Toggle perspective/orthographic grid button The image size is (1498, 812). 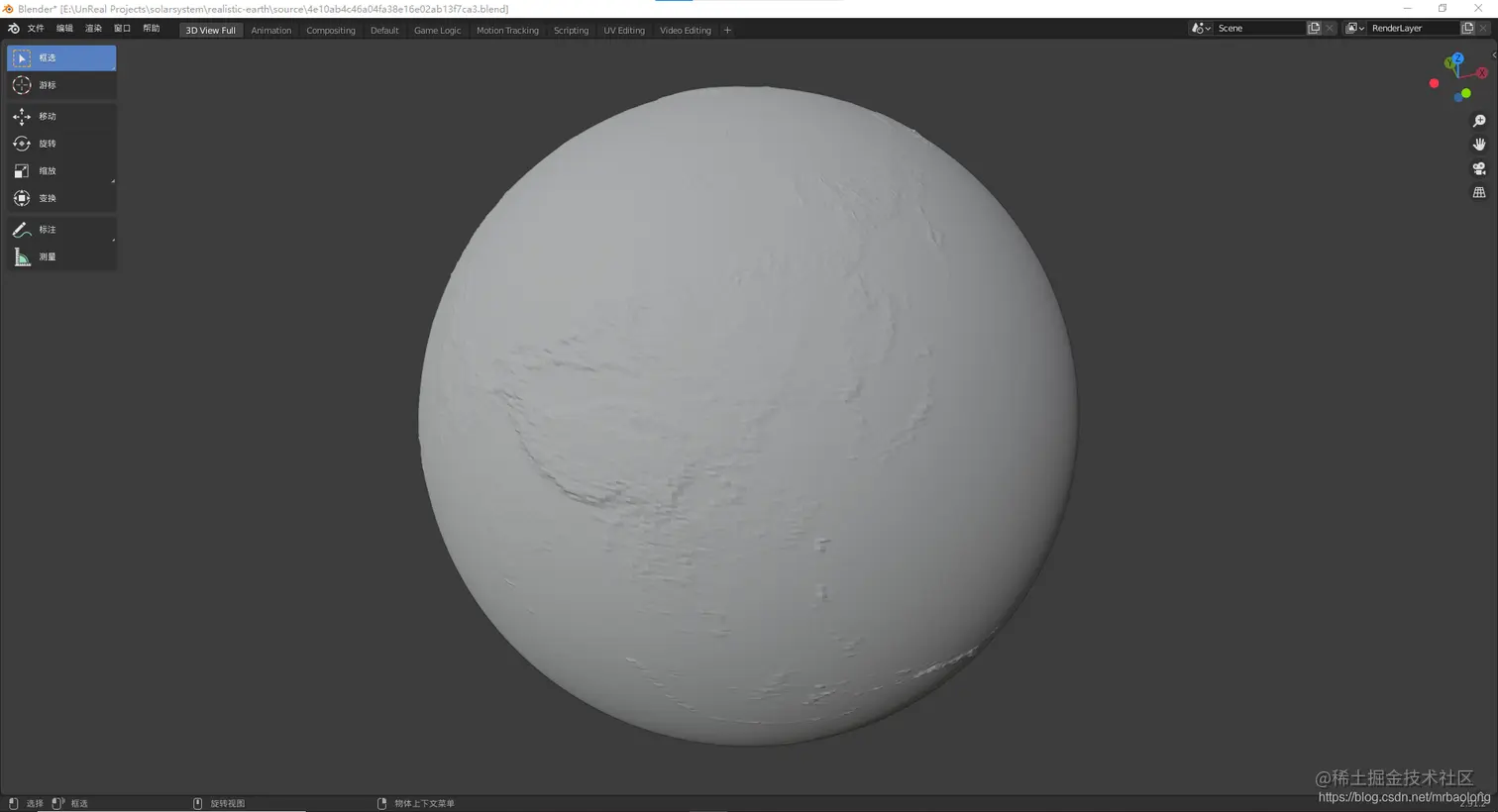(x=1479, y=192)
